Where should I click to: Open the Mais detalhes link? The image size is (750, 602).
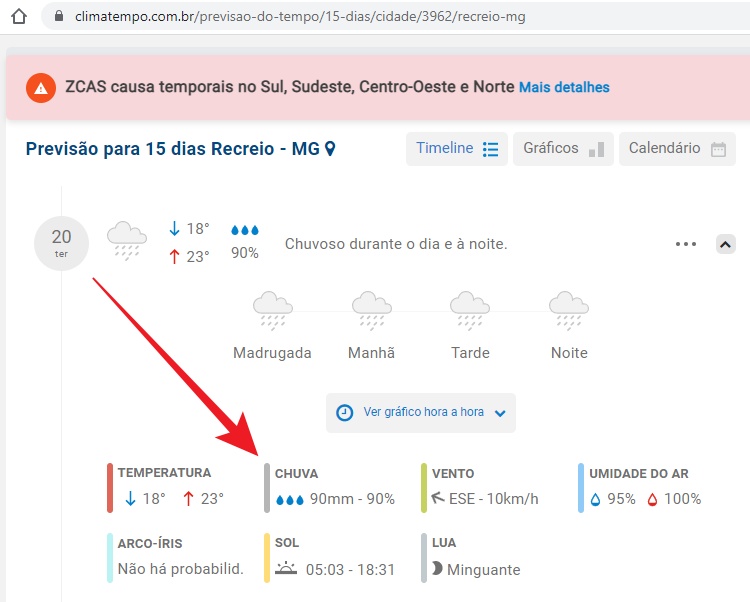pyautogui.click(x=564, y=87)
